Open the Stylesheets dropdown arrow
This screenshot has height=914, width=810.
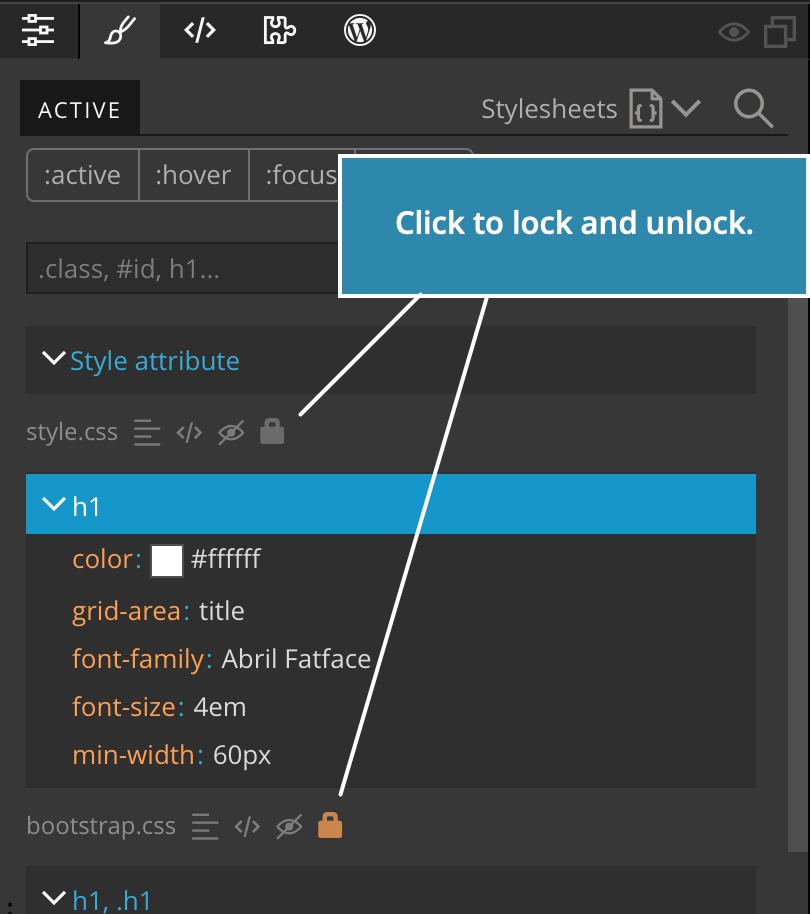[x=686, y=108]
